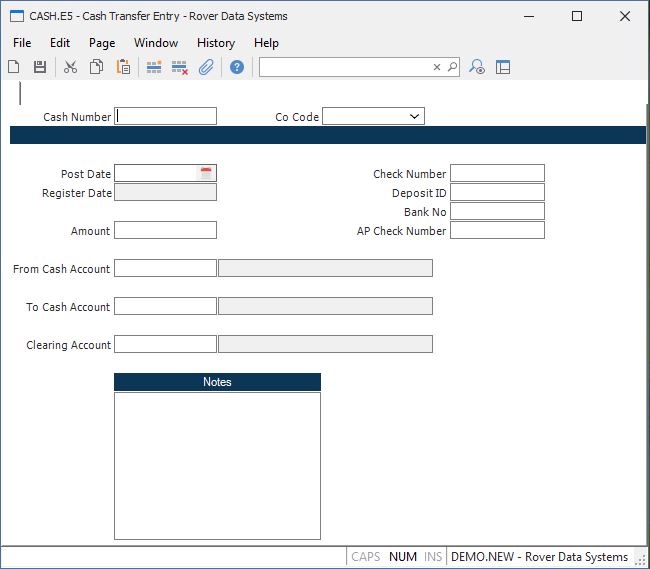Click inside the Notes text area
The width and height of the screenshot is (650, 569).
coord(217,465)
